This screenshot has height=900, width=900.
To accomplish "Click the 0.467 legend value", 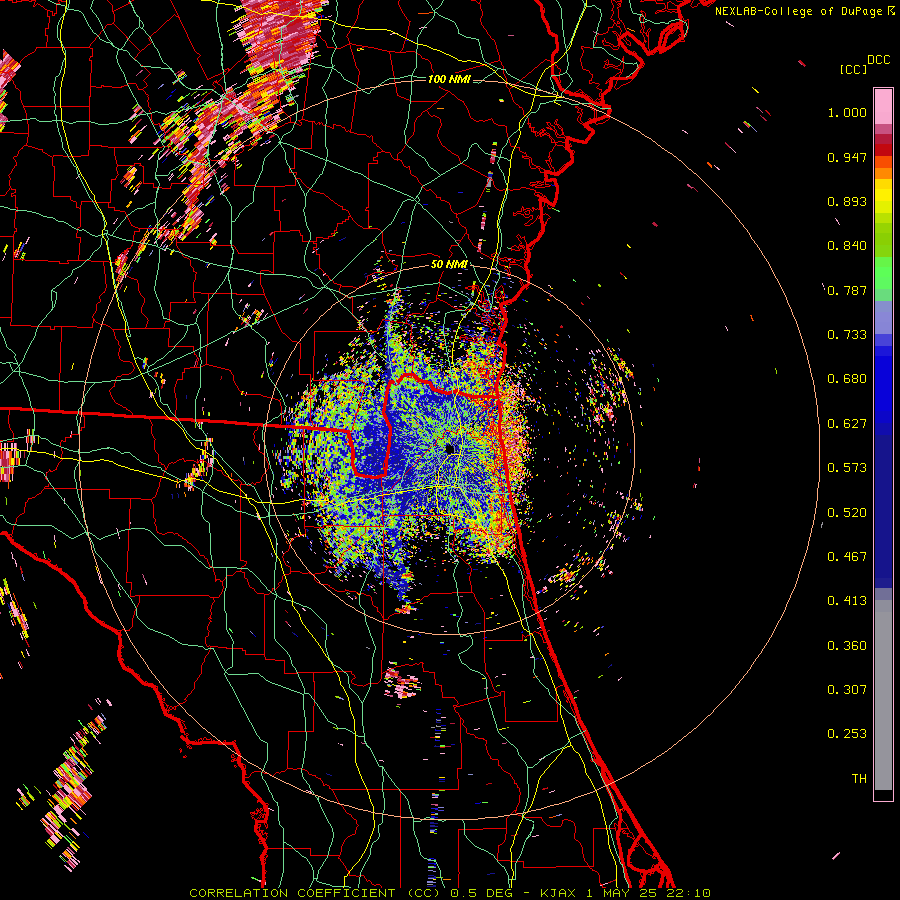I will tap(847, 557).
